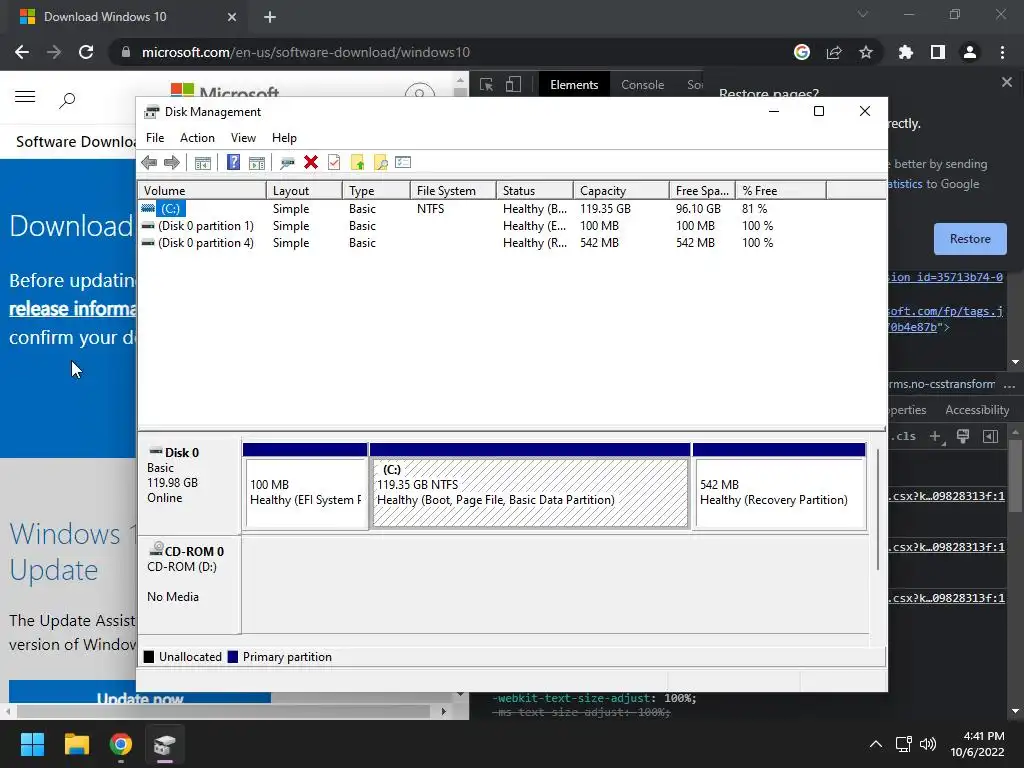The width and height of the screenshot is (1024, 768).
Task: Toggle the Show/Hide Action Pane icon
Action: (257, 163)
